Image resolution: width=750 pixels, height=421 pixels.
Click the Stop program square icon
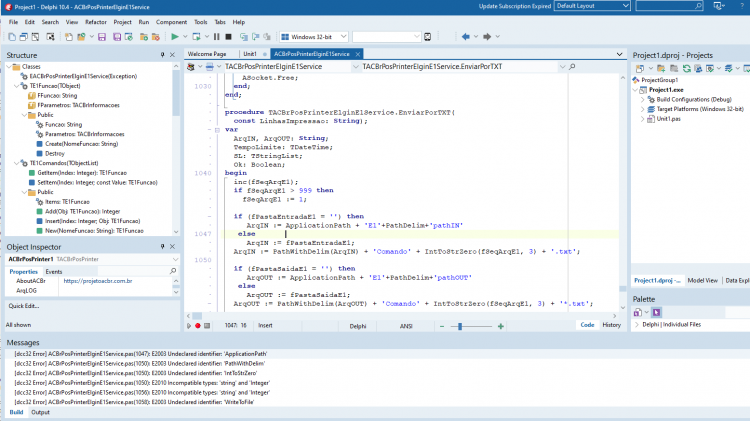tap(229, 37)
